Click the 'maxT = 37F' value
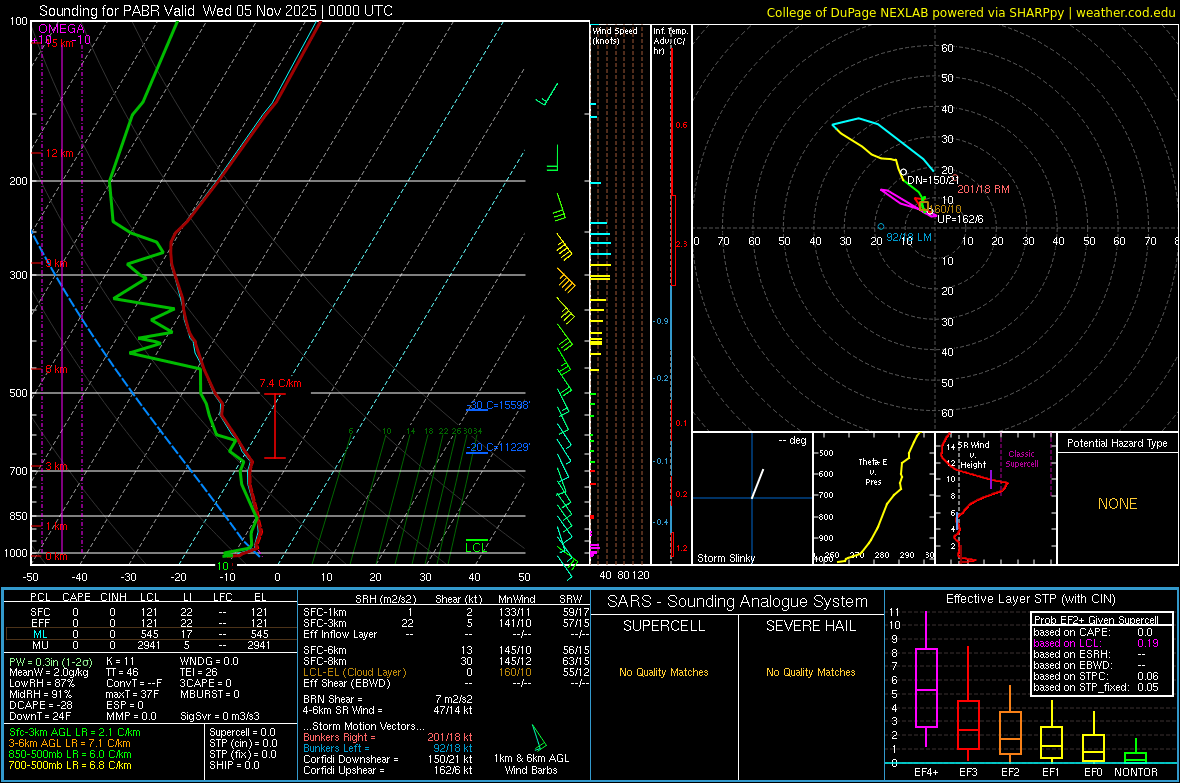The image size is (1180, 783). tap(132, 694)
